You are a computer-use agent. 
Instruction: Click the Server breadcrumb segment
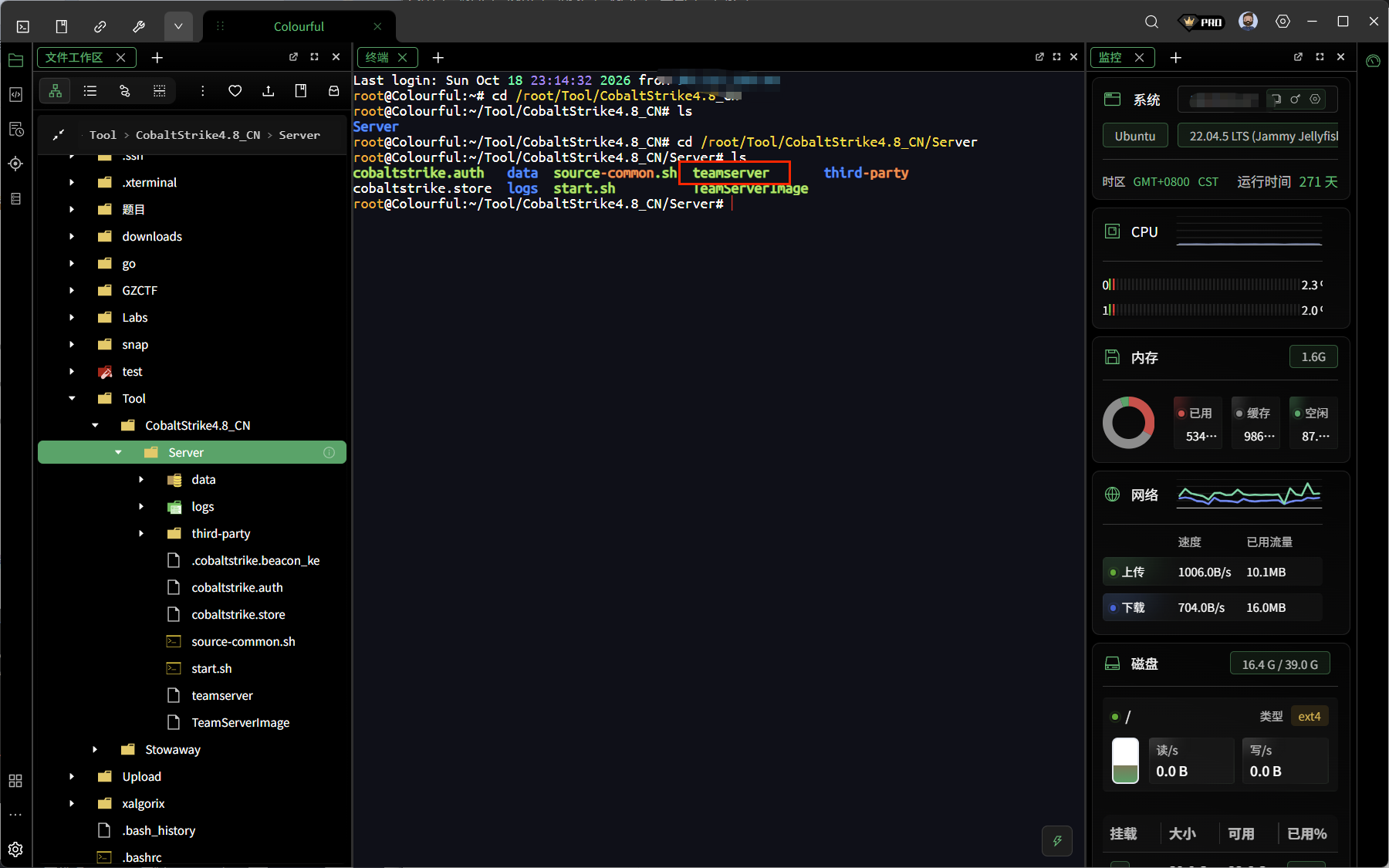[x=299, y=135]
